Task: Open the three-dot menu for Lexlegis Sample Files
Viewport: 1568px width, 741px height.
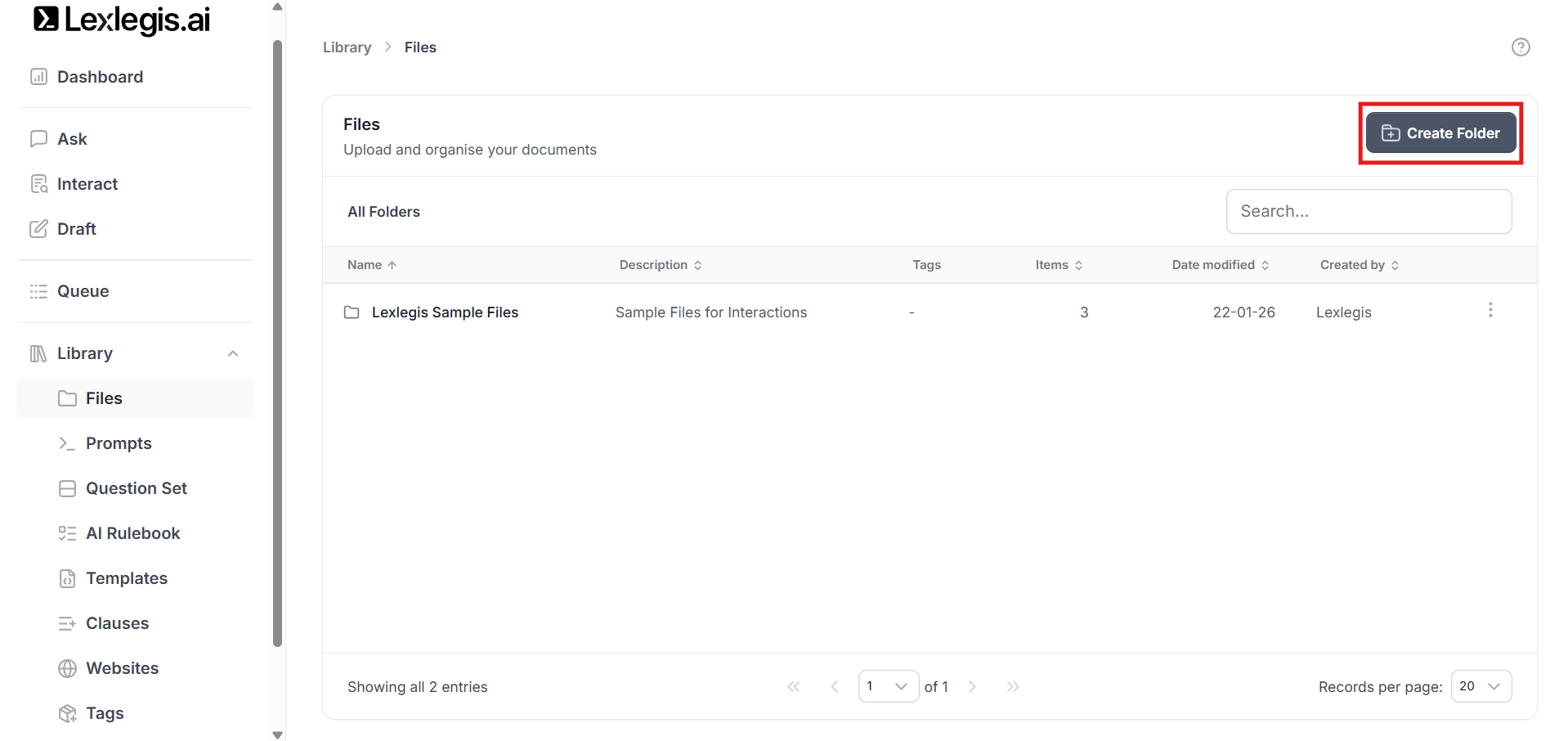Action: 1490,311
